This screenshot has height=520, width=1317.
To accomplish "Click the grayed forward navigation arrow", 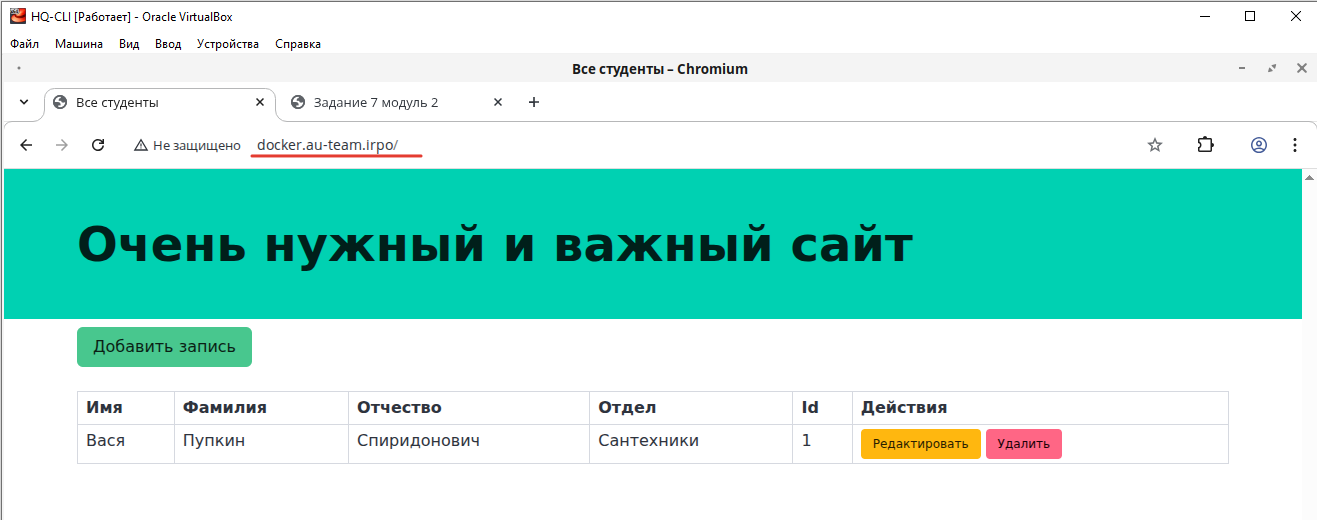I will click(x=62, y=145).
